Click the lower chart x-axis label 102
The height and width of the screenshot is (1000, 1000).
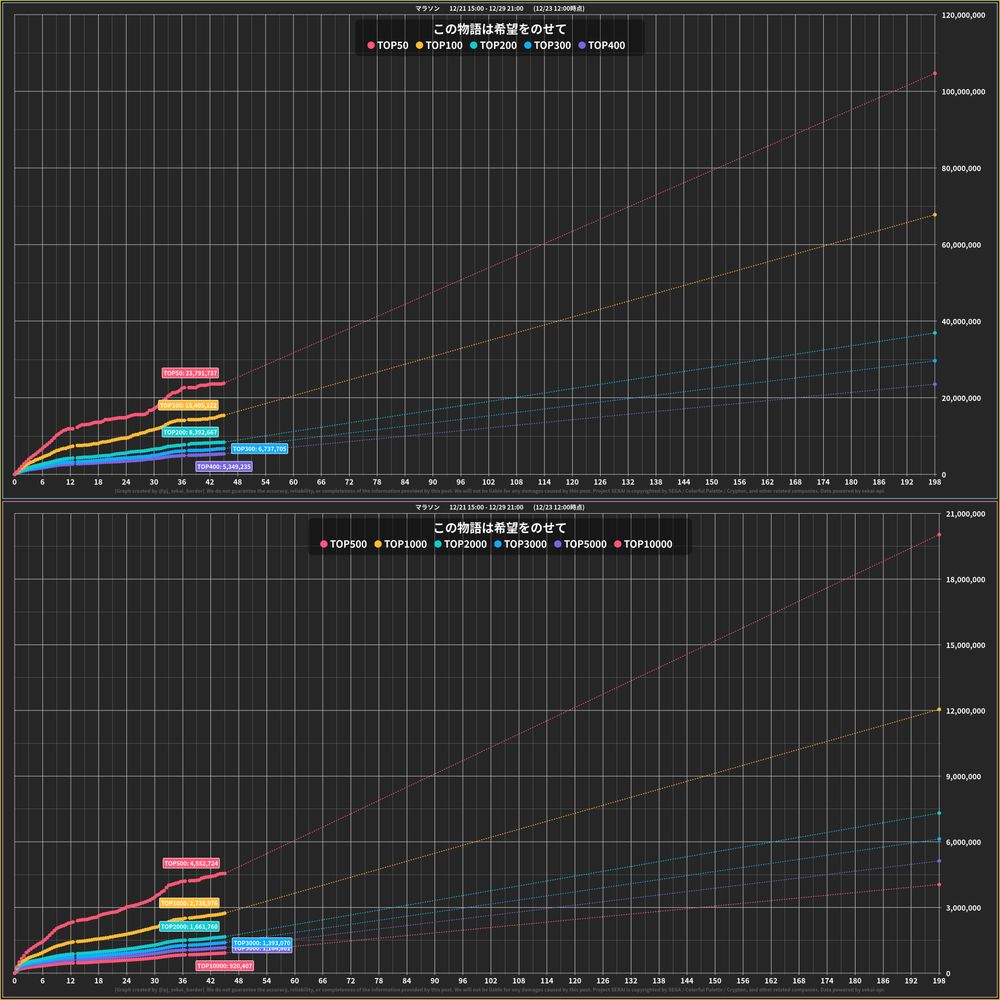[490, 981]
